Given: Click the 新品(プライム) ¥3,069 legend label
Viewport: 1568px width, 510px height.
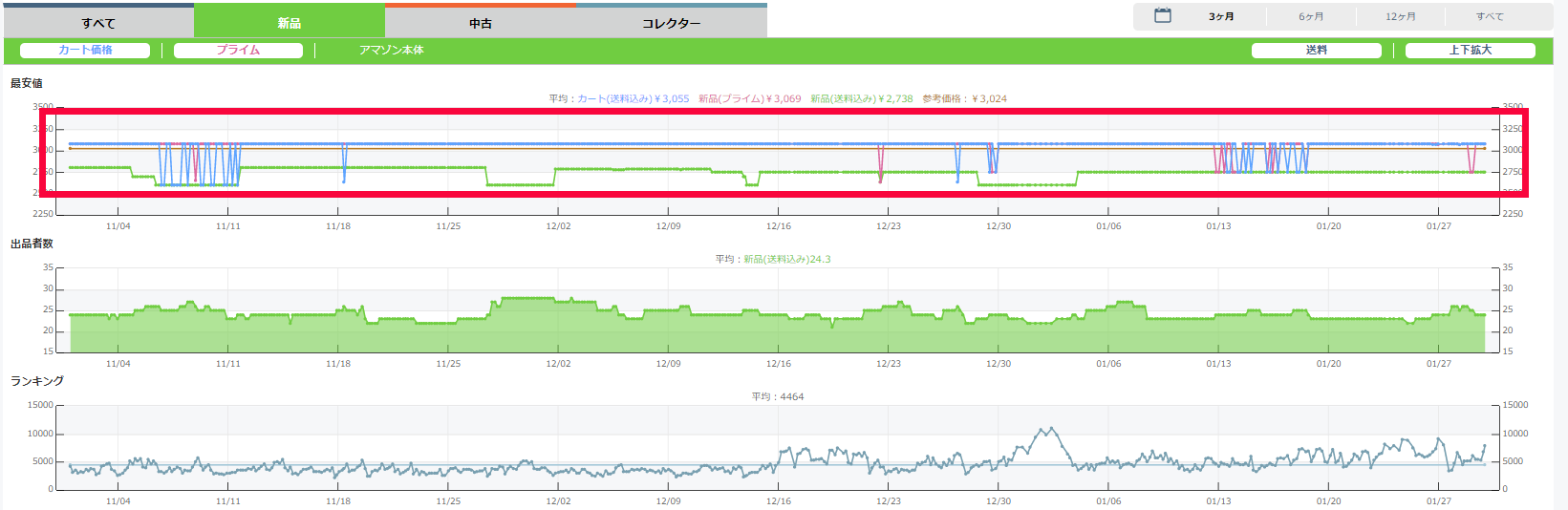Looking at the screenshot, I should click(749, 99).
